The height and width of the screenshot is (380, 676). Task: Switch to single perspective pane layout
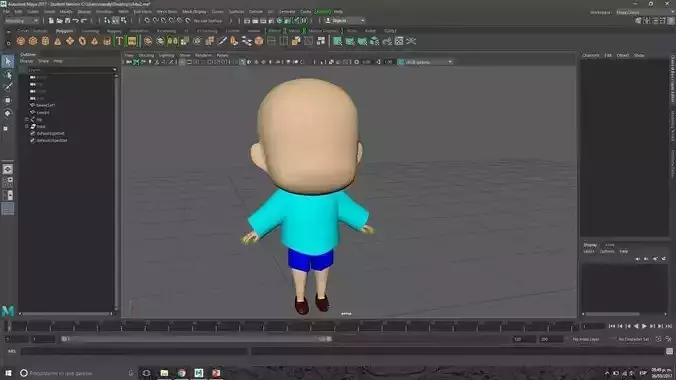(x=8, y=170)
